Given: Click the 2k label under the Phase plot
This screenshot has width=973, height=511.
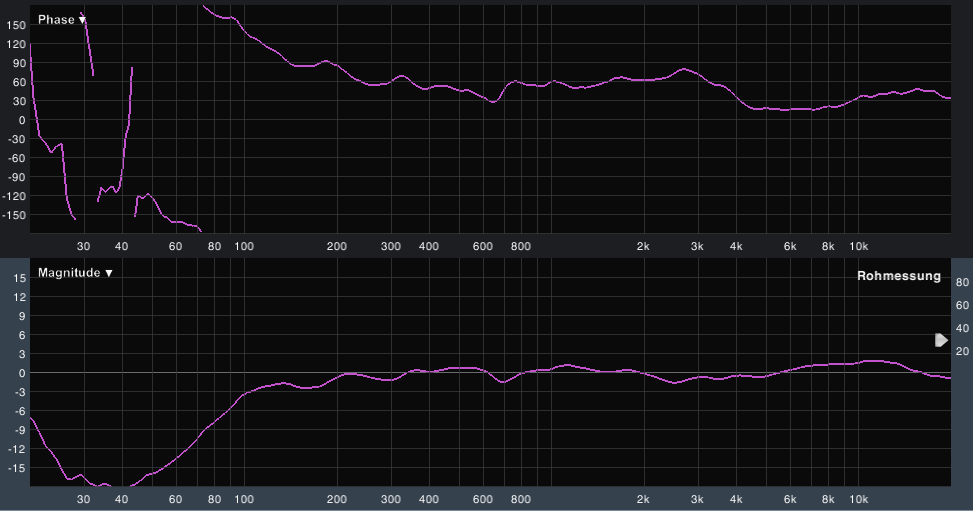Looking at the screenshot, I should click(x=643, y=246).
